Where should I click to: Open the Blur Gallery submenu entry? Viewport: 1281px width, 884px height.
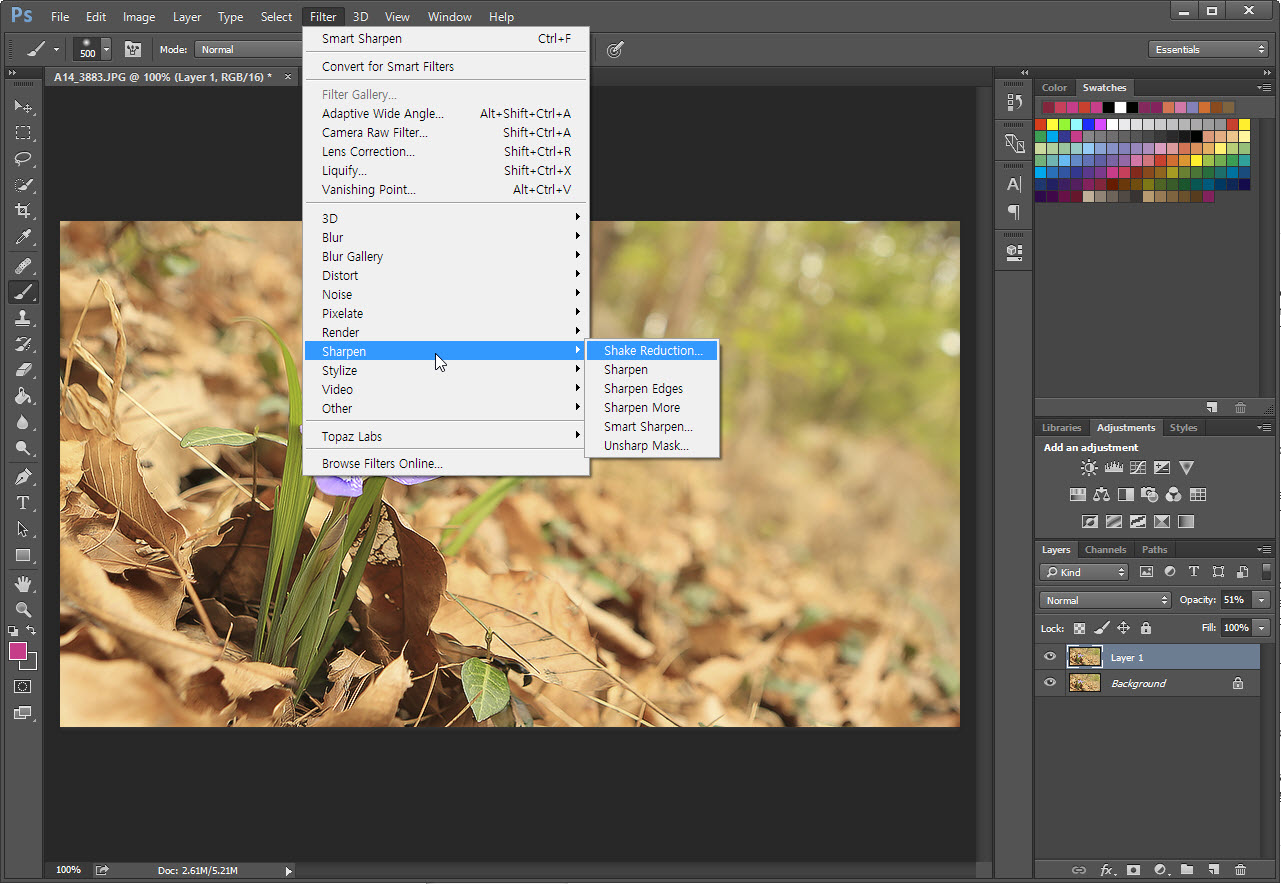point(446,256)
